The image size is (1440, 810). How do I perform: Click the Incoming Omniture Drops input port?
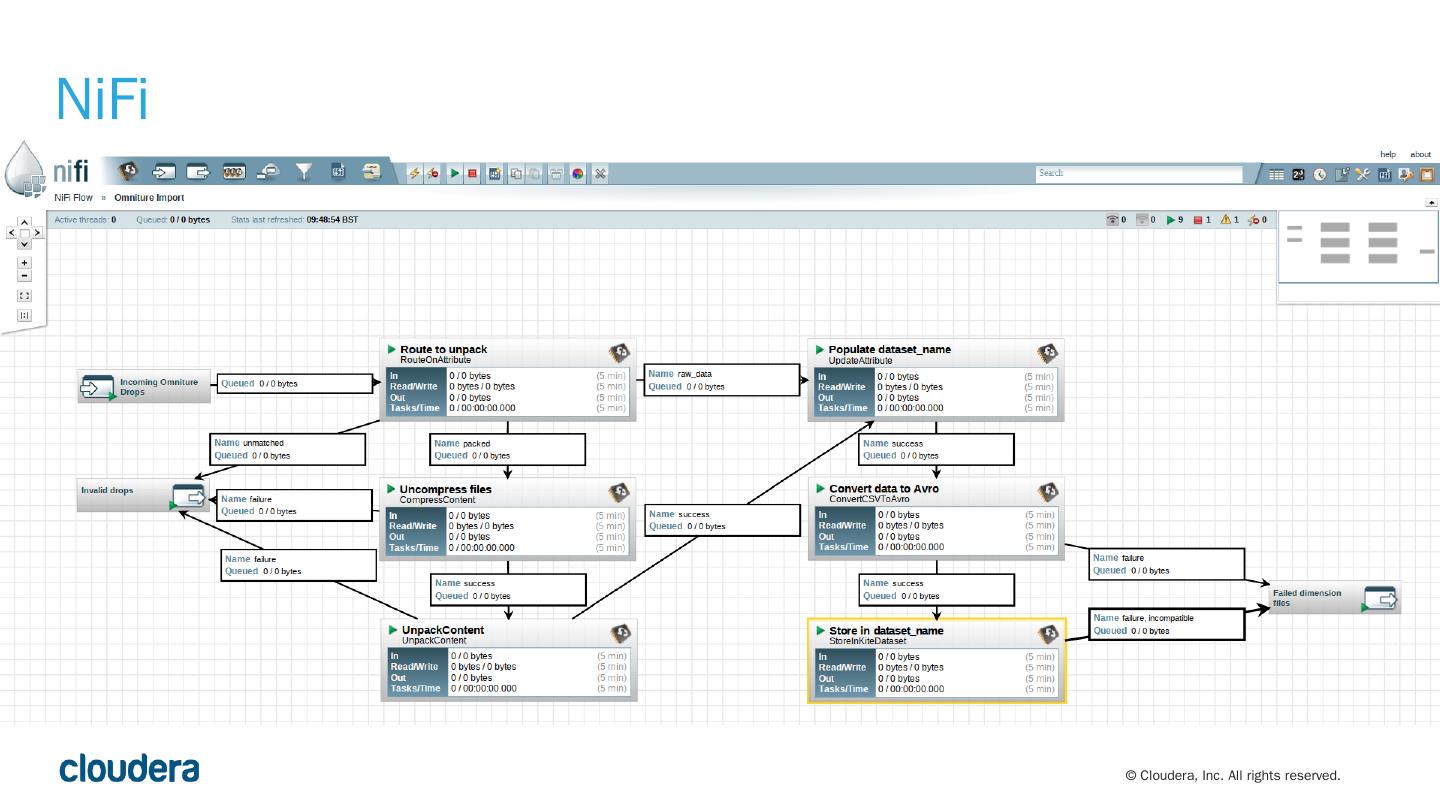click(144, 387)
